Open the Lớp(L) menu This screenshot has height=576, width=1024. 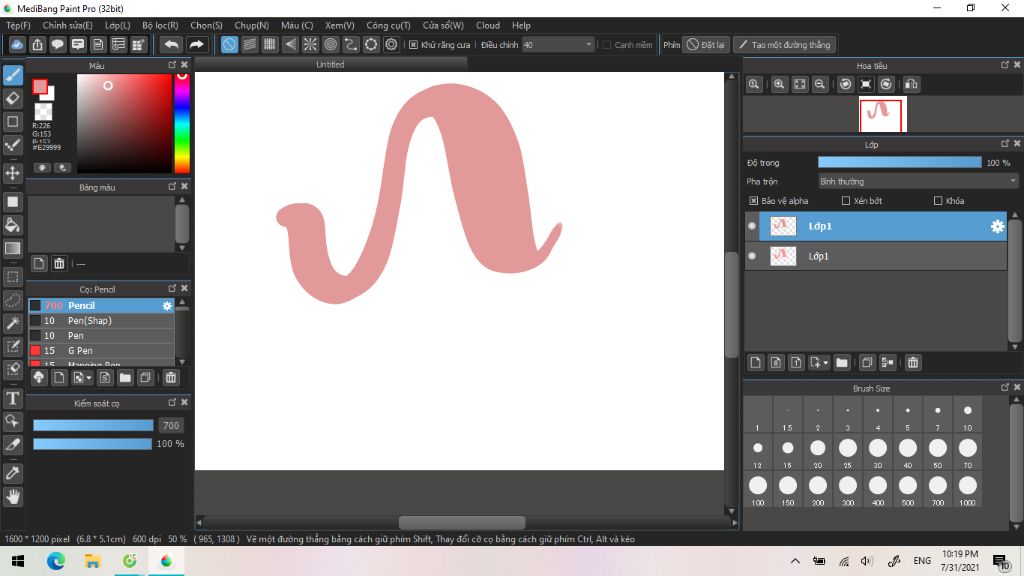click(x=118, y=25)
